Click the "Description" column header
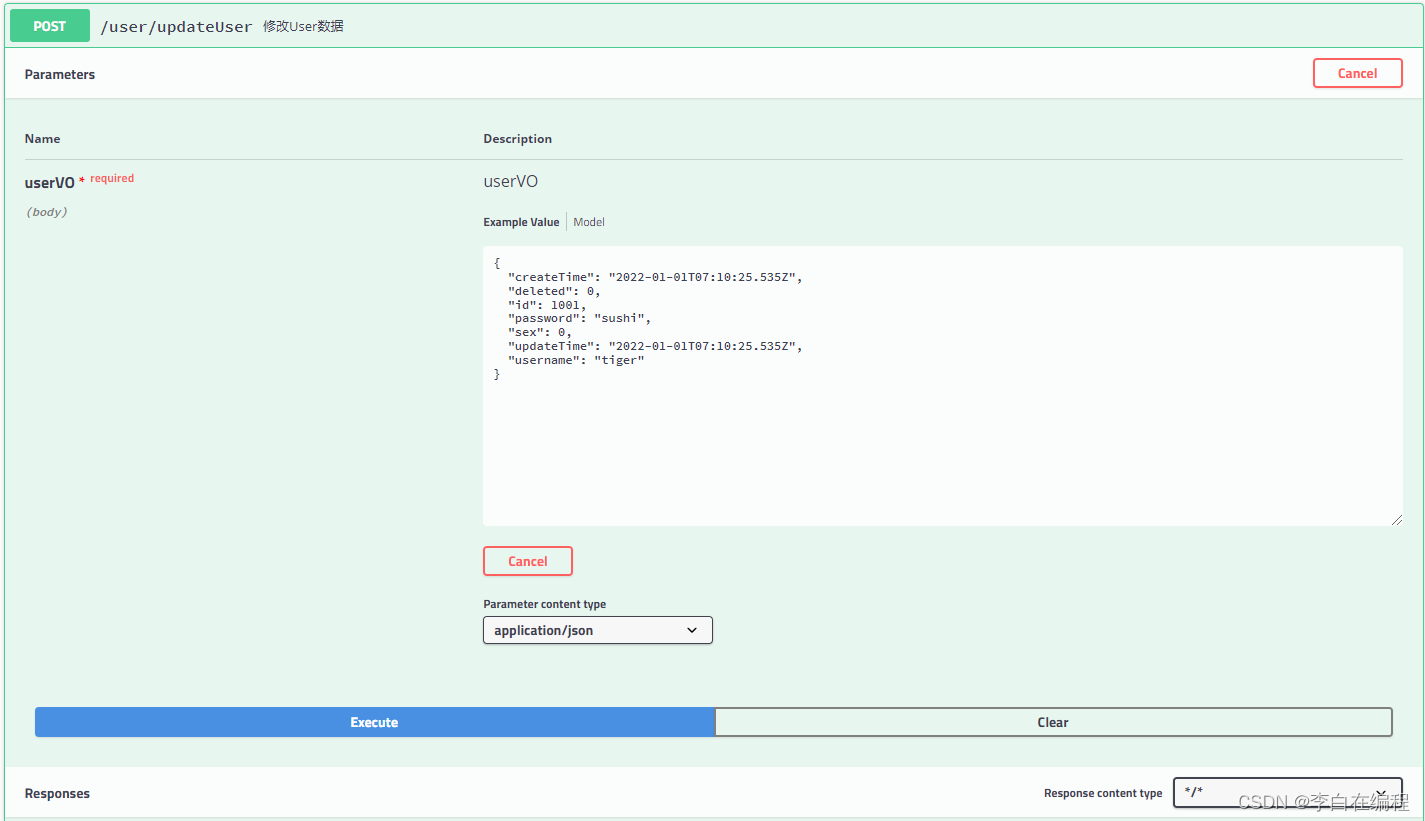 click(x=517, y=139)
